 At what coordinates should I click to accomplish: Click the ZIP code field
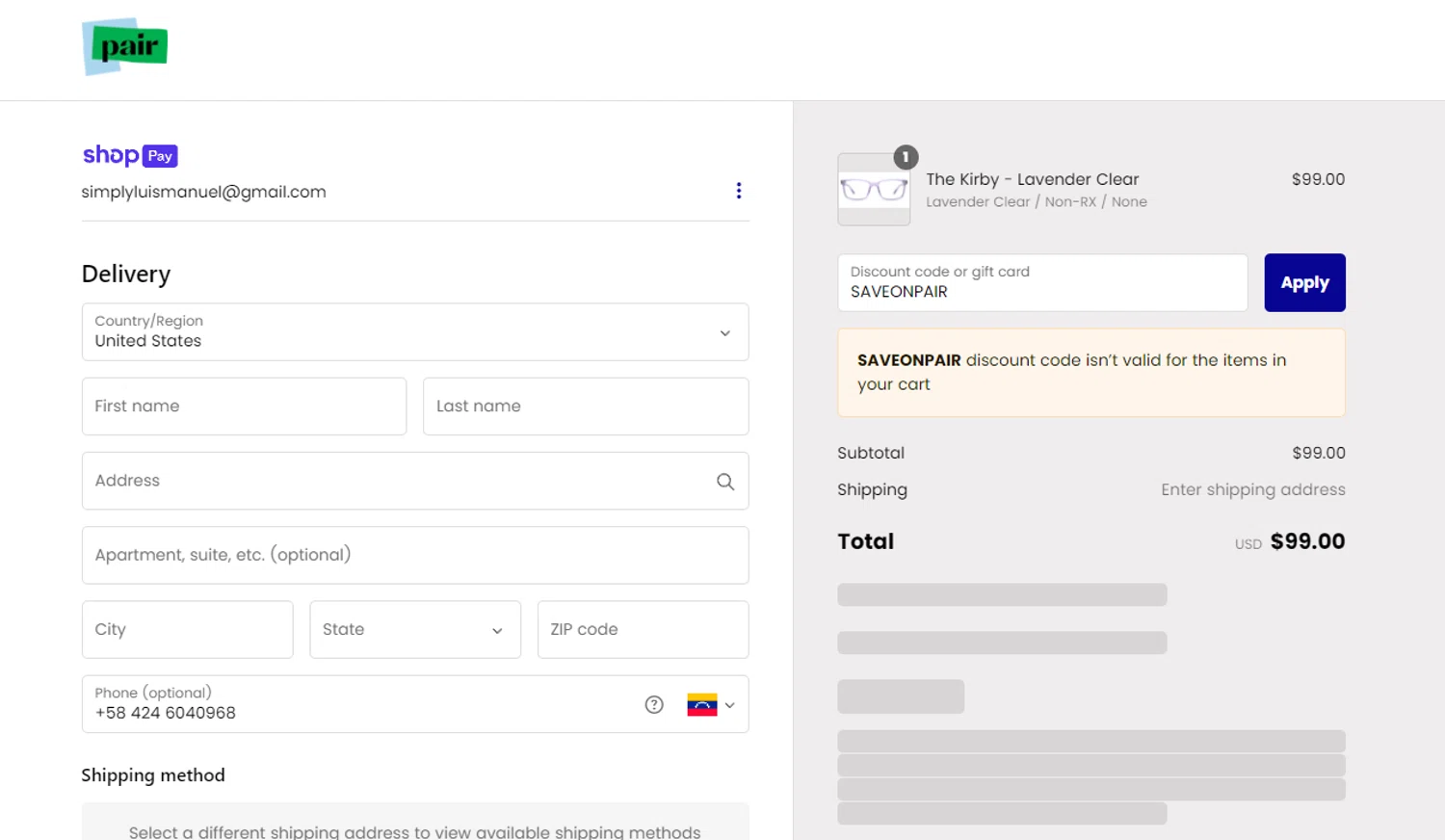point(643,630)
